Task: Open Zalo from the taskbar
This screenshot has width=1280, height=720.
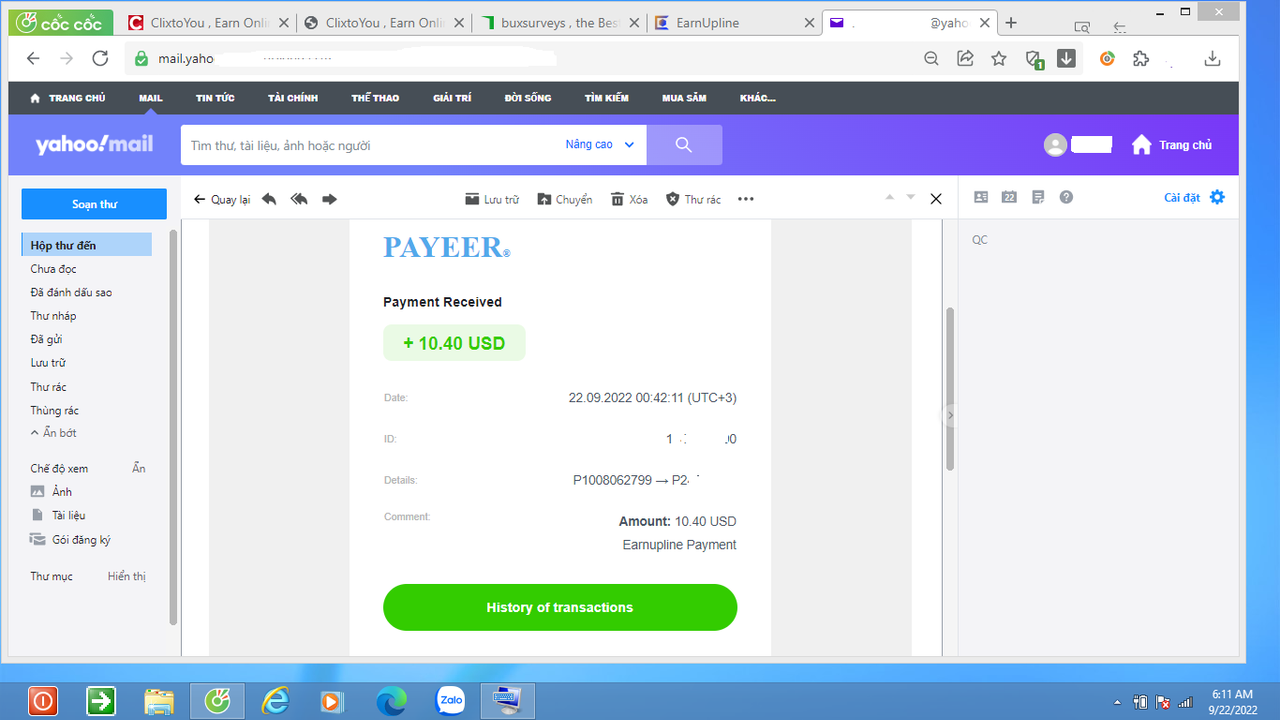Action: pyautogui.click(x=451, y=701)
